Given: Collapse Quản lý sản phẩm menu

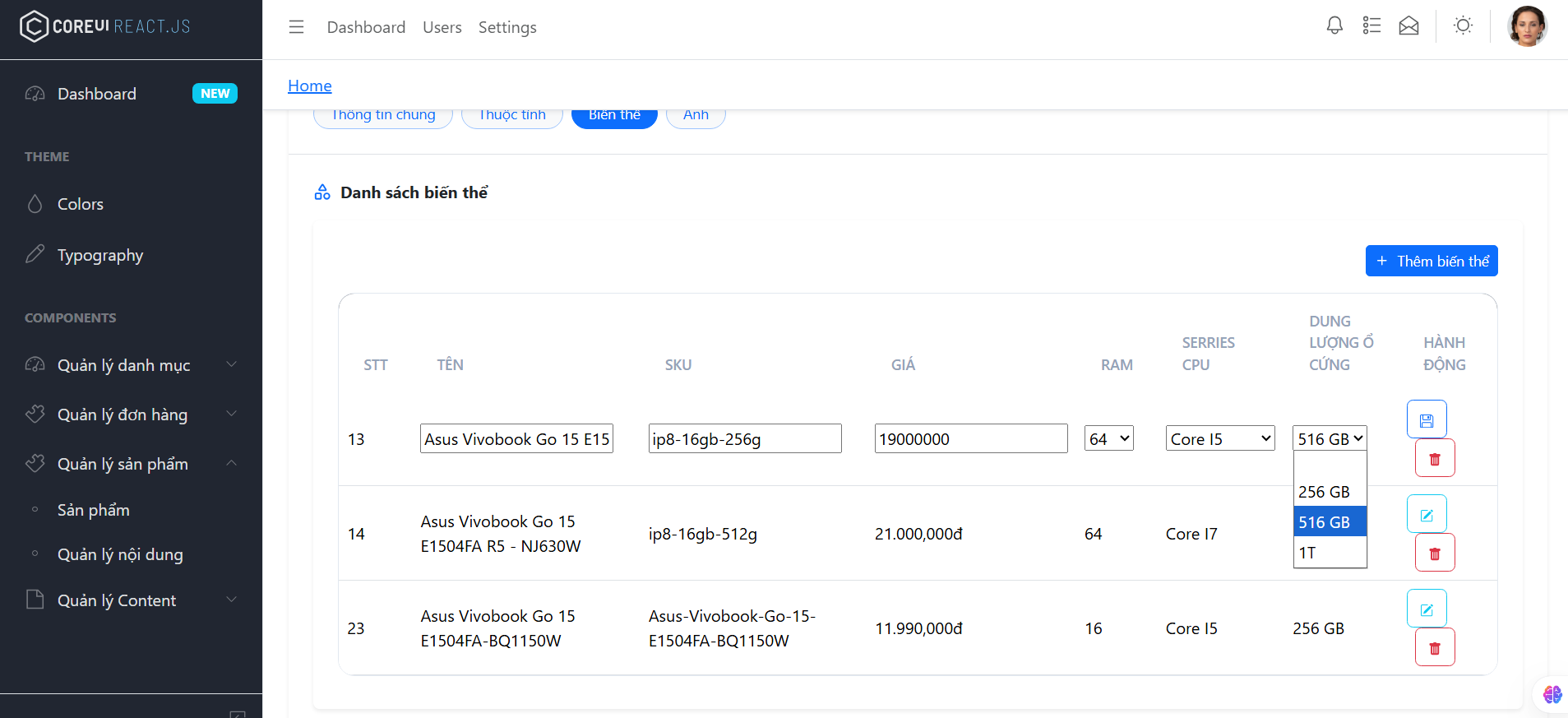Looking at the screenshot, I should click(x=132, y=464).
